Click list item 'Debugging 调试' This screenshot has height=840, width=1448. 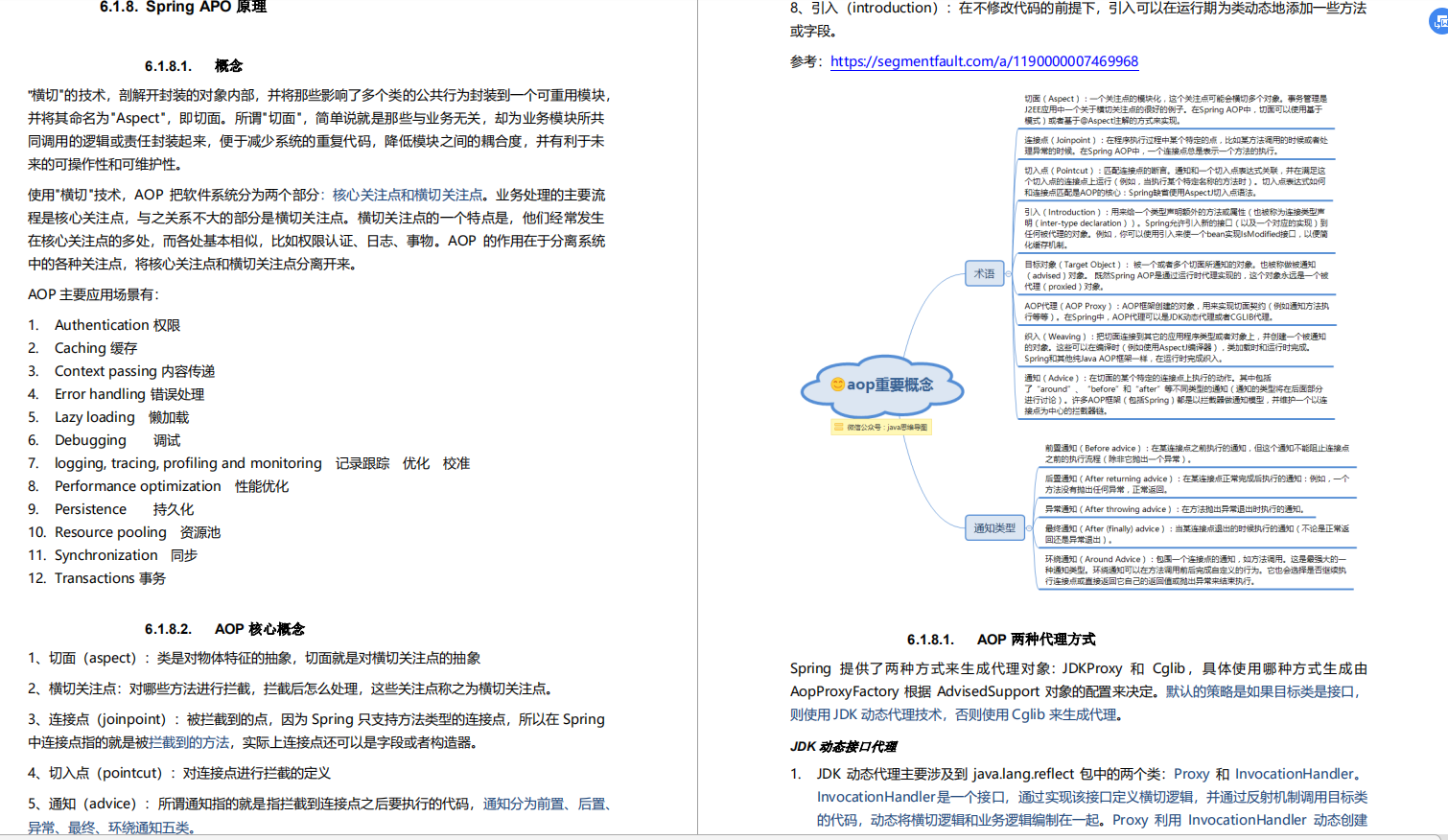pos(117,440)
